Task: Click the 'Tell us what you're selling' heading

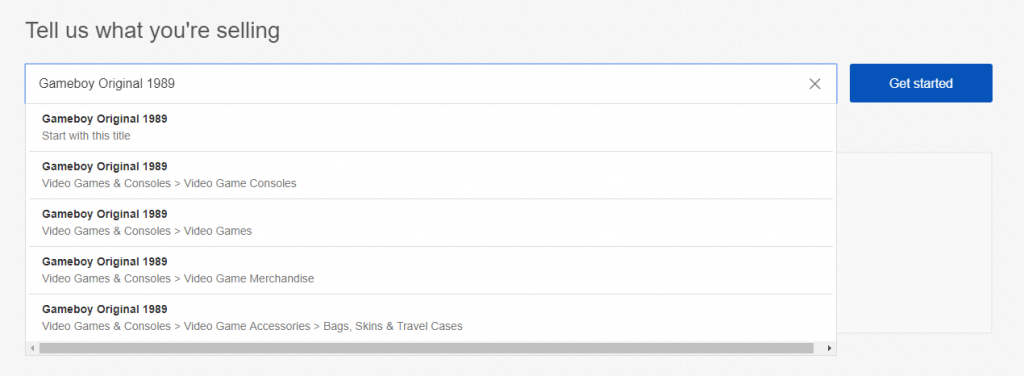Action: (x=152, y=30)
